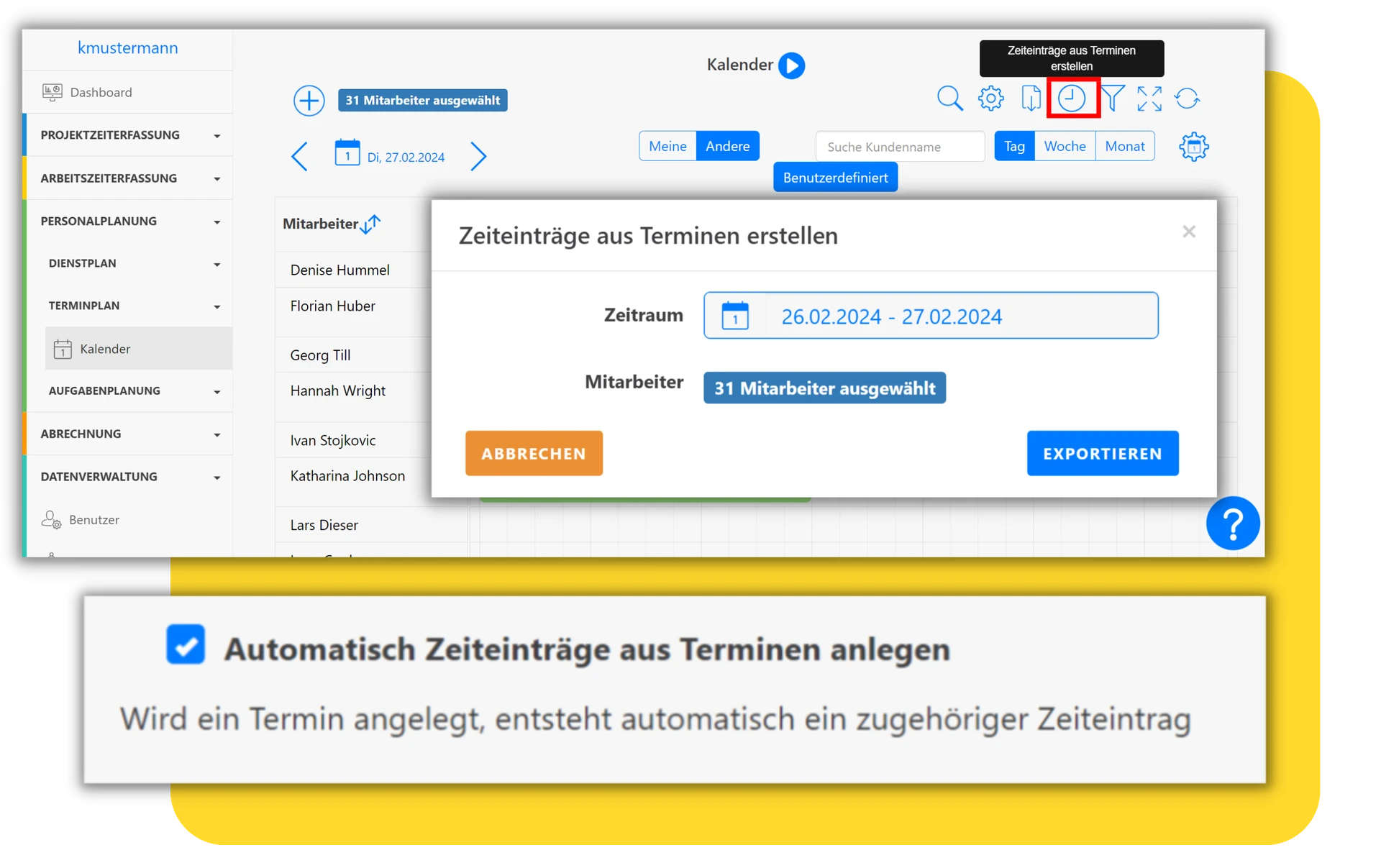Cancel the dialog via ABBRECHEN

[534, 453]
